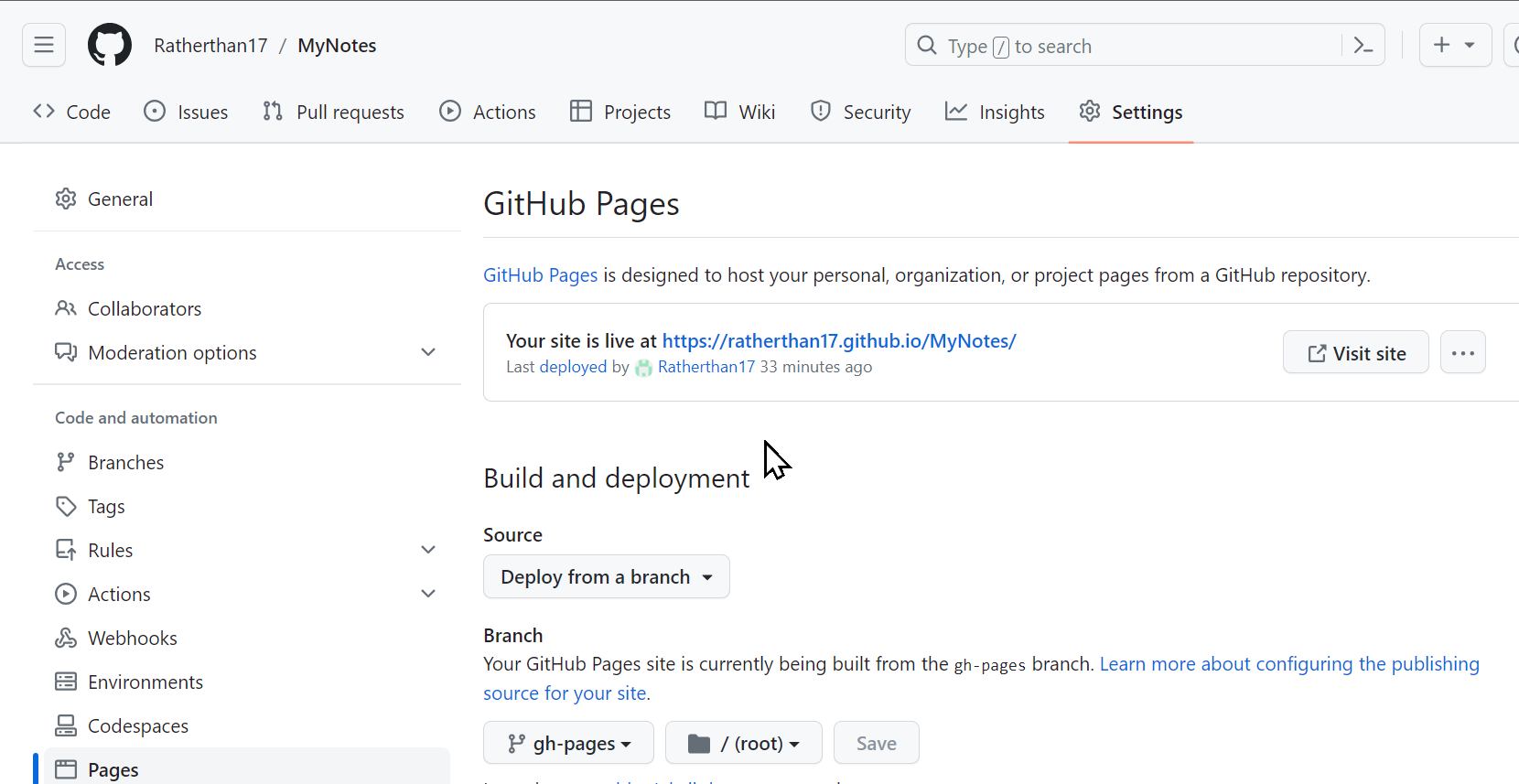The width and height of the screenshot is (1519, 784).
Task: Open the repository Actions tab
Action: pos(488,112)
